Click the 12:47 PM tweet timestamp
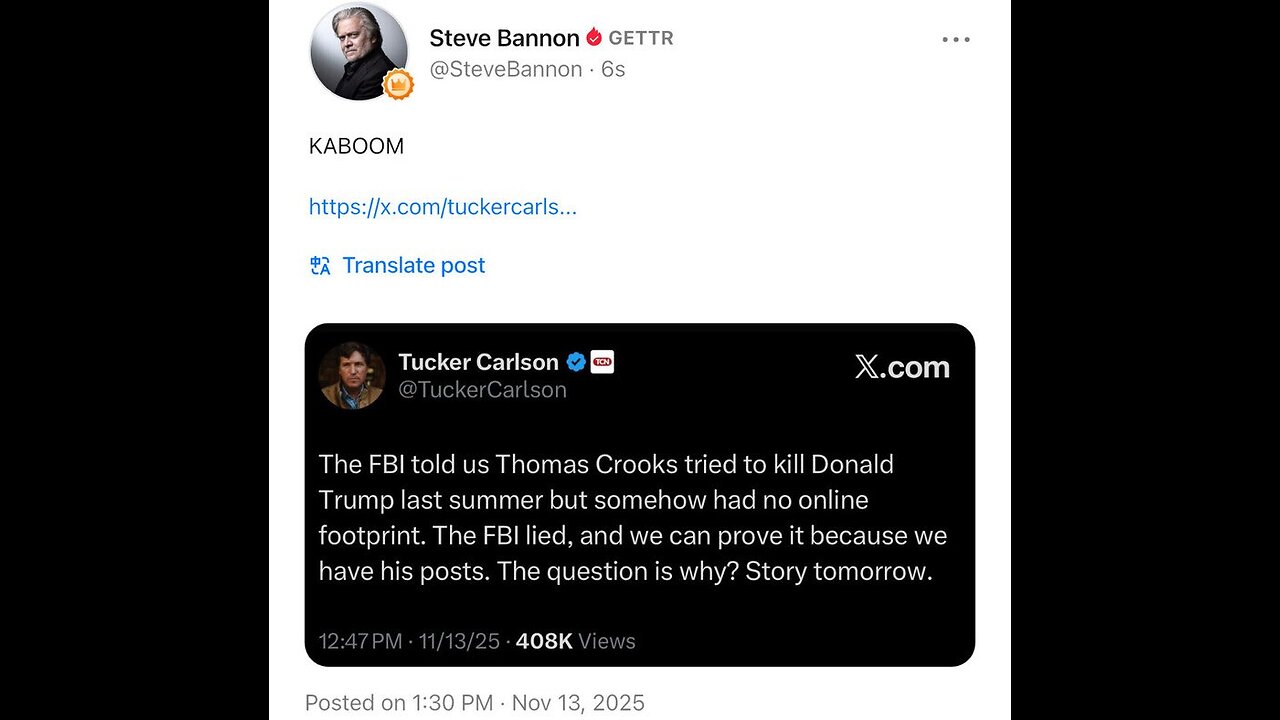The width and height of the screenshot is (1280, 720). [x=360, y=641]
